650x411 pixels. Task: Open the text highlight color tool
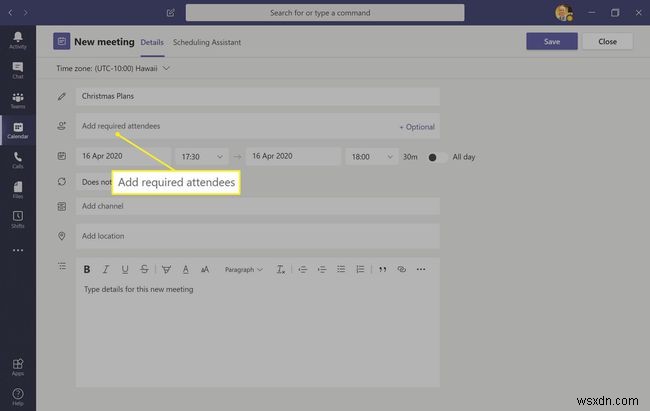click(166, 269)
